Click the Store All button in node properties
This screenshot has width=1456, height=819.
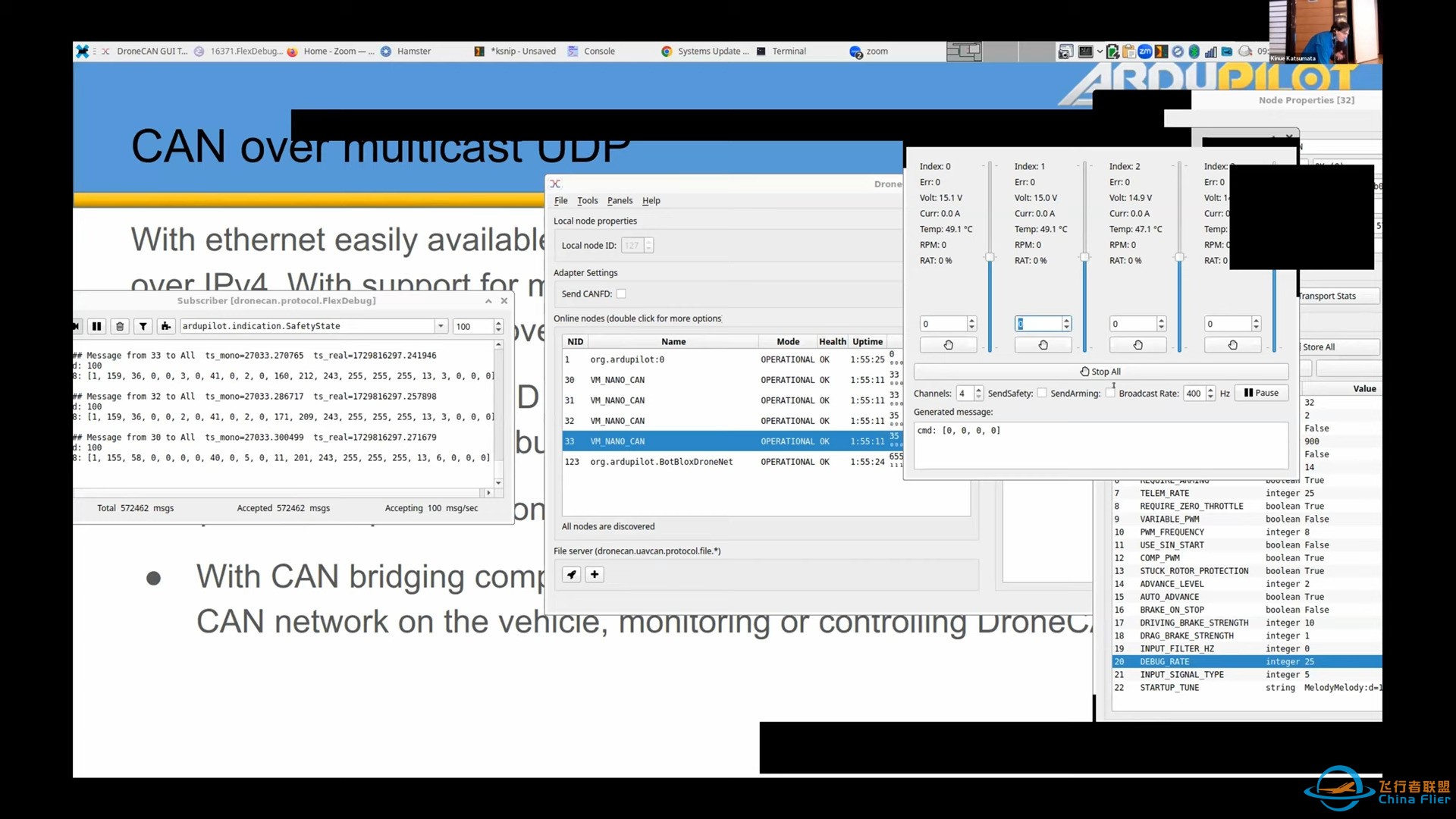(x=1337, y=347)
